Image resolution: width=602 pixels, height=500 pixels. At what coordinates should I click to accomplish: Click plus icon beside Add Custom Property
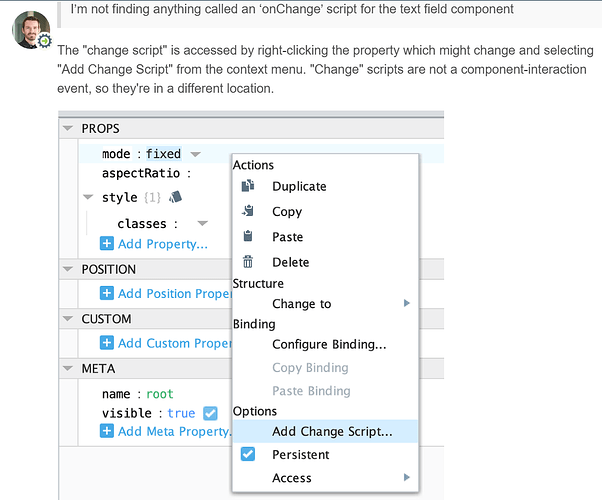coord(107,343)
